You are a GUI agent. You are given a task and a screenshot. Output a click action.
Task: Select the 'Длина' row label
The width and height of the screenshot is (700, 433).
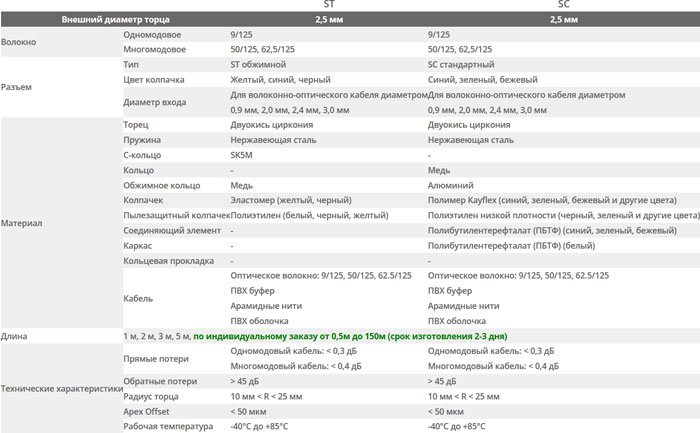click(14, 336)
